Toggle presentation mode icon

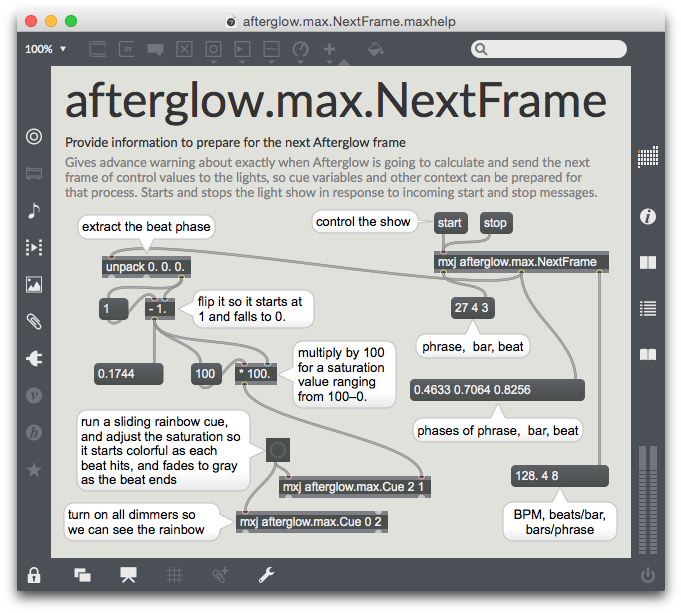128,575
